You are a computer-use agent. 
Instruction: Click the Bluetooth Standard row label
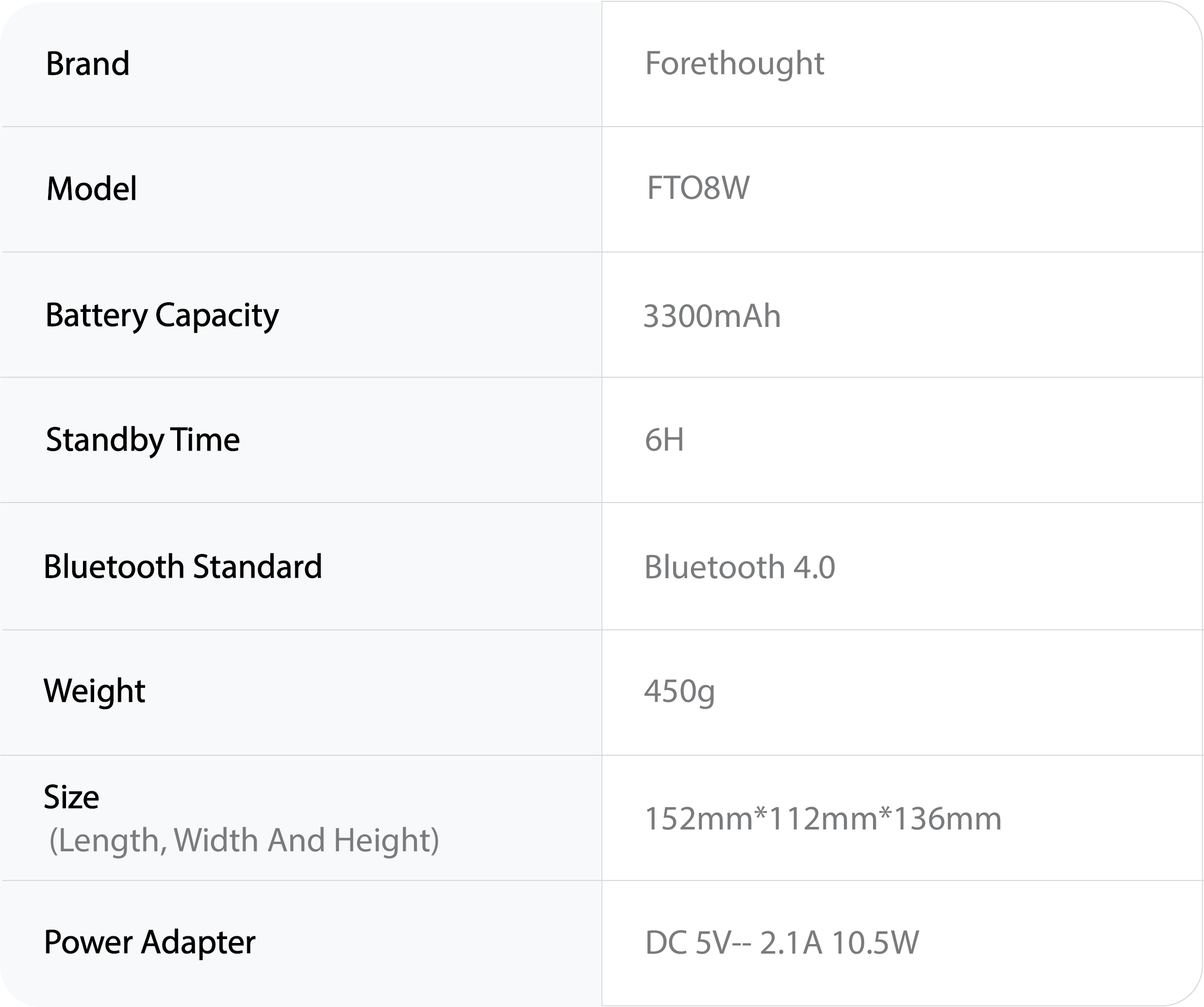pyautogui.click(x=183, y=567)
